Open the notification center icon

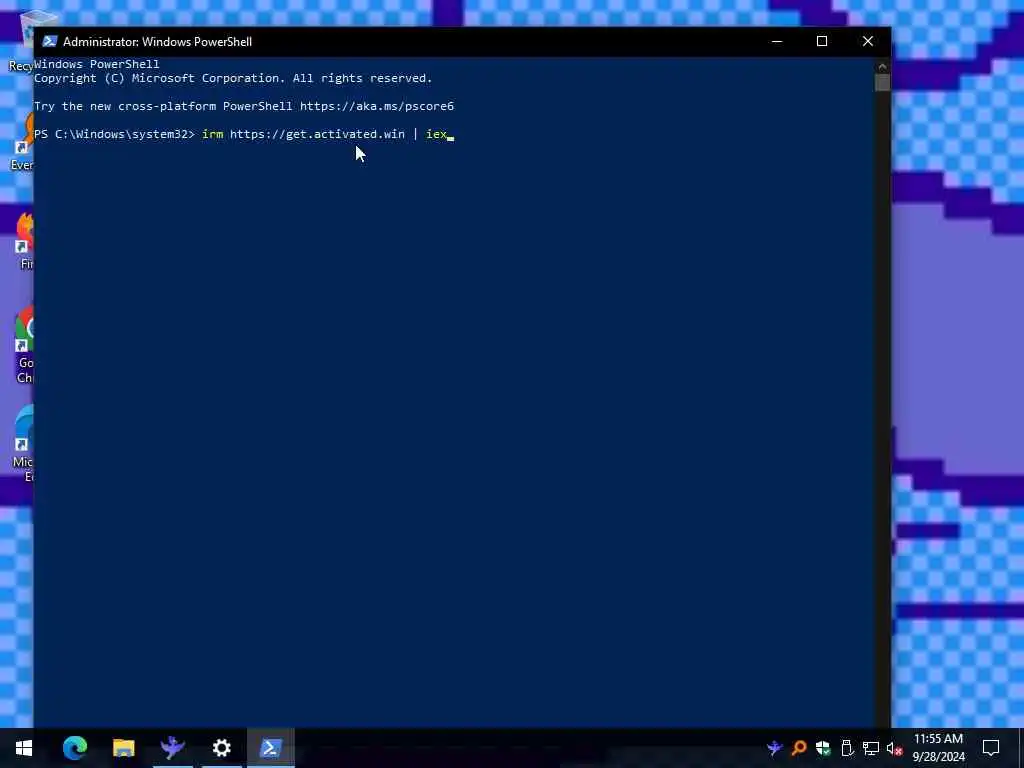click(991, 748)
